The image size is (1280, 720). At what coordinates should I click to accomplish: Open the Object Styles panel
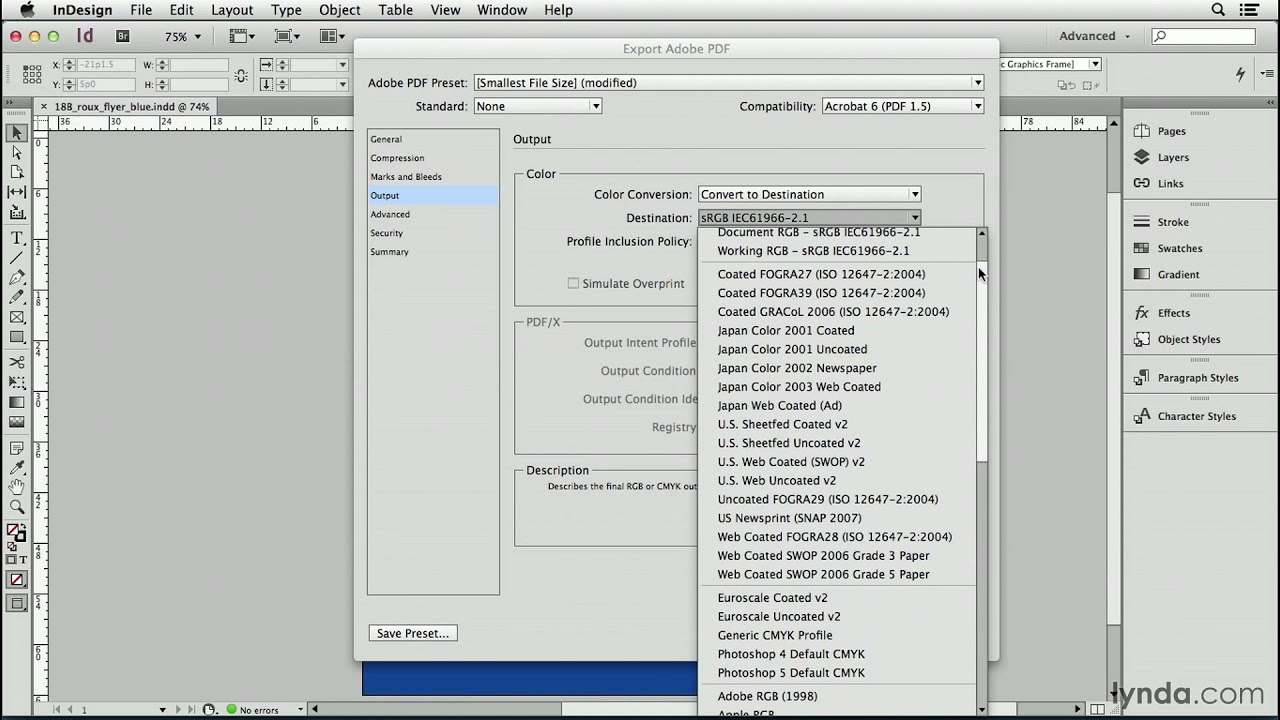pos(1186,339)
